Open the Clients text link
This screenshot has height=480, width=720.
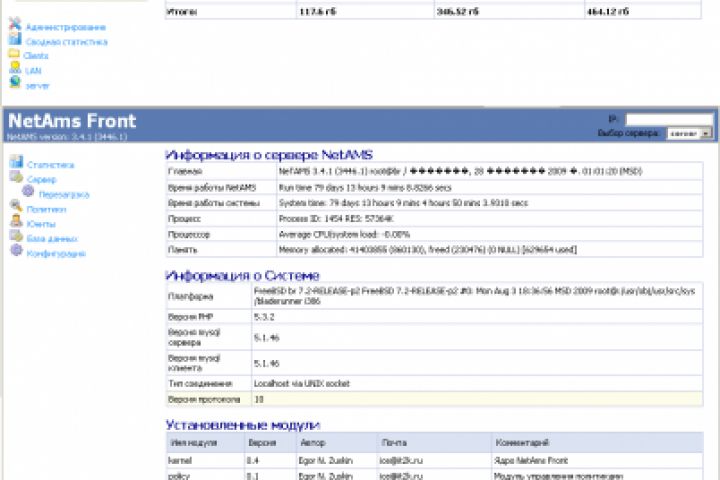(x=36, y=56)
